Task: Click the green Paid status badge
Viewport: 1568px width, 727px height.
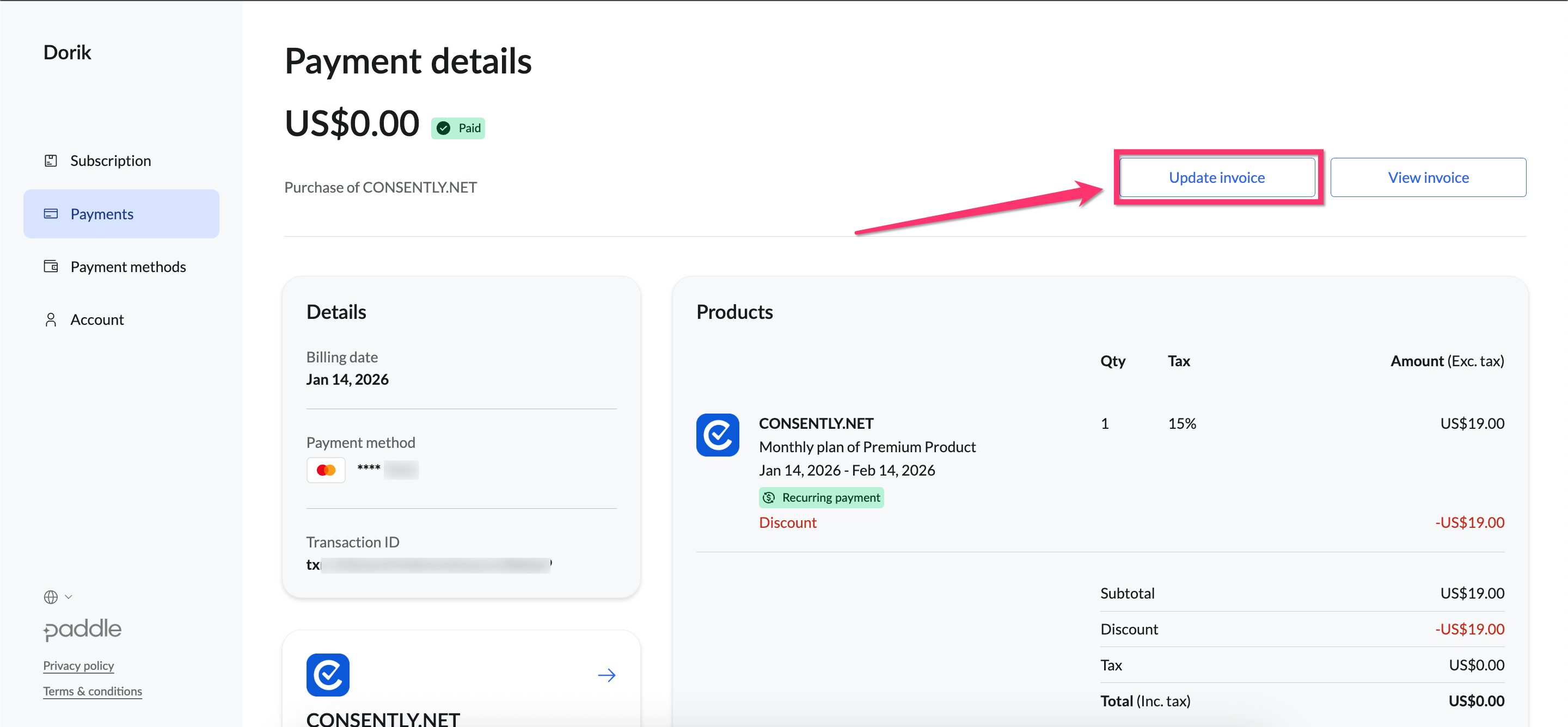Action: coord(458,128)
